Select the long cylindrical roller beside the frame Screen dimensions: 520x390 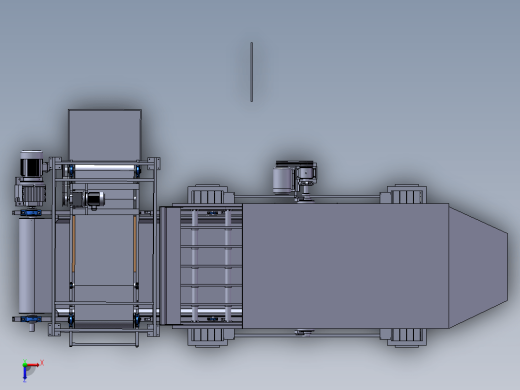coord(27,266)
